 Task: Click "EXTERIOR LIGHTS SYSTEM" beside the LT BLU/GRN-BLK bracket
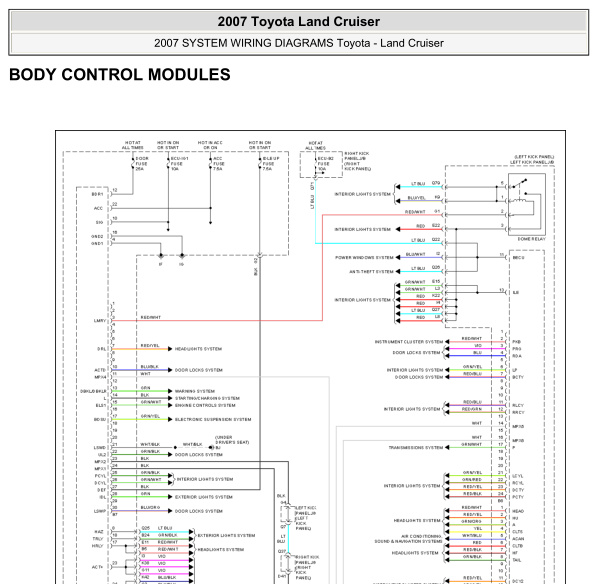(226, 535)
